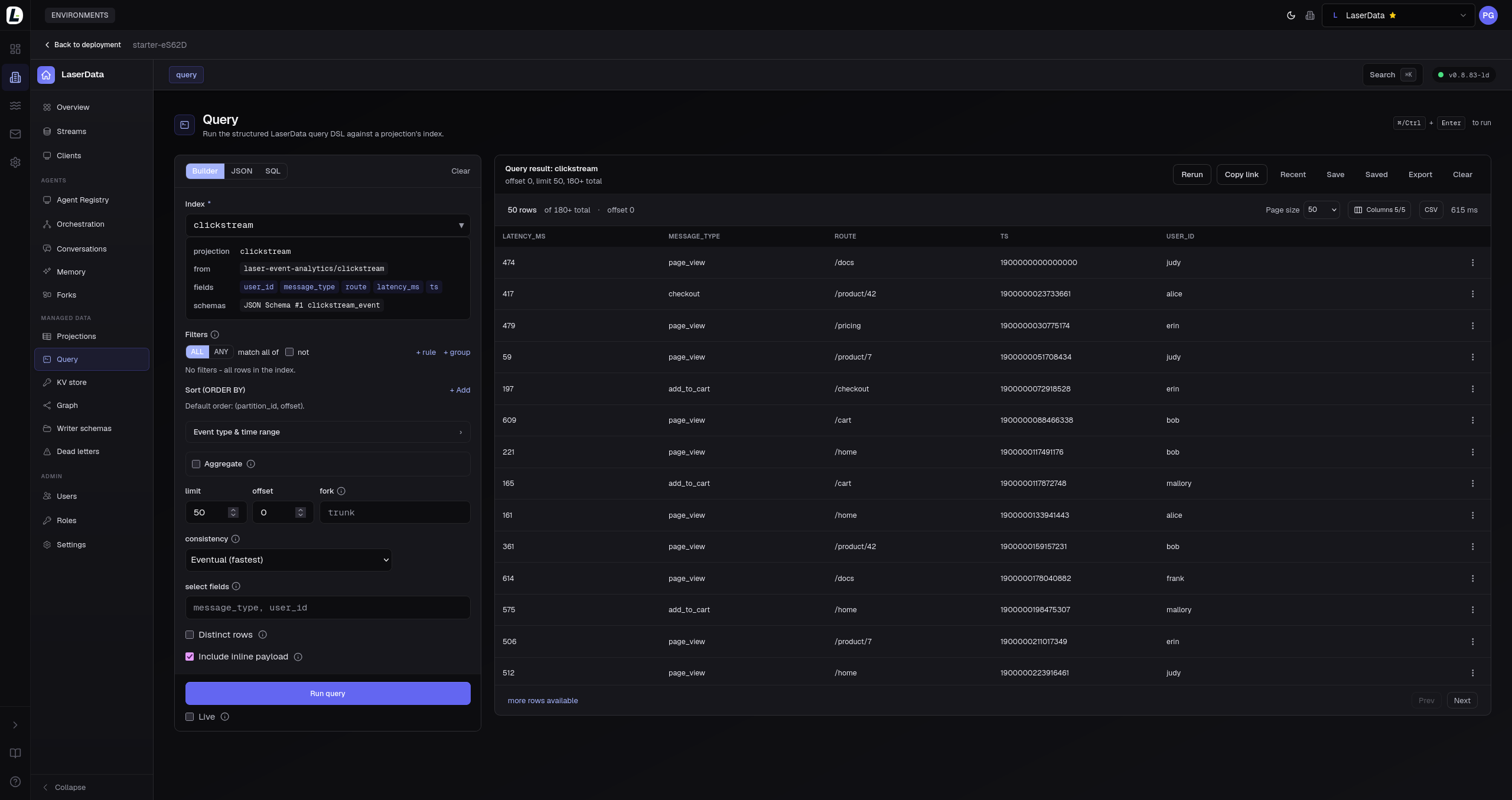Enable the Live checkbox

click(190, 717)
